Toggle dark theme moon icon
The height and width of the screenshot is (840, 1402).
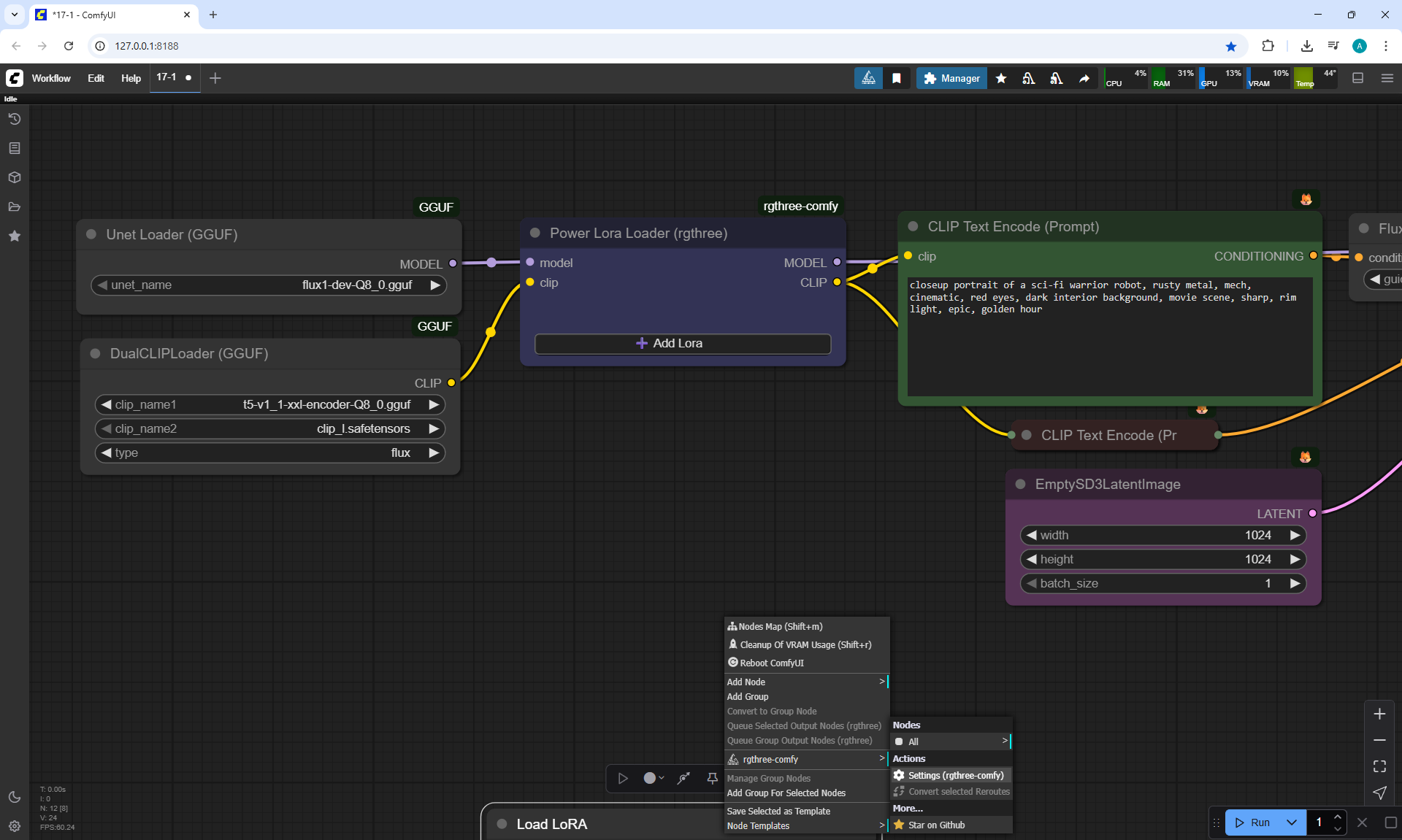15,797
